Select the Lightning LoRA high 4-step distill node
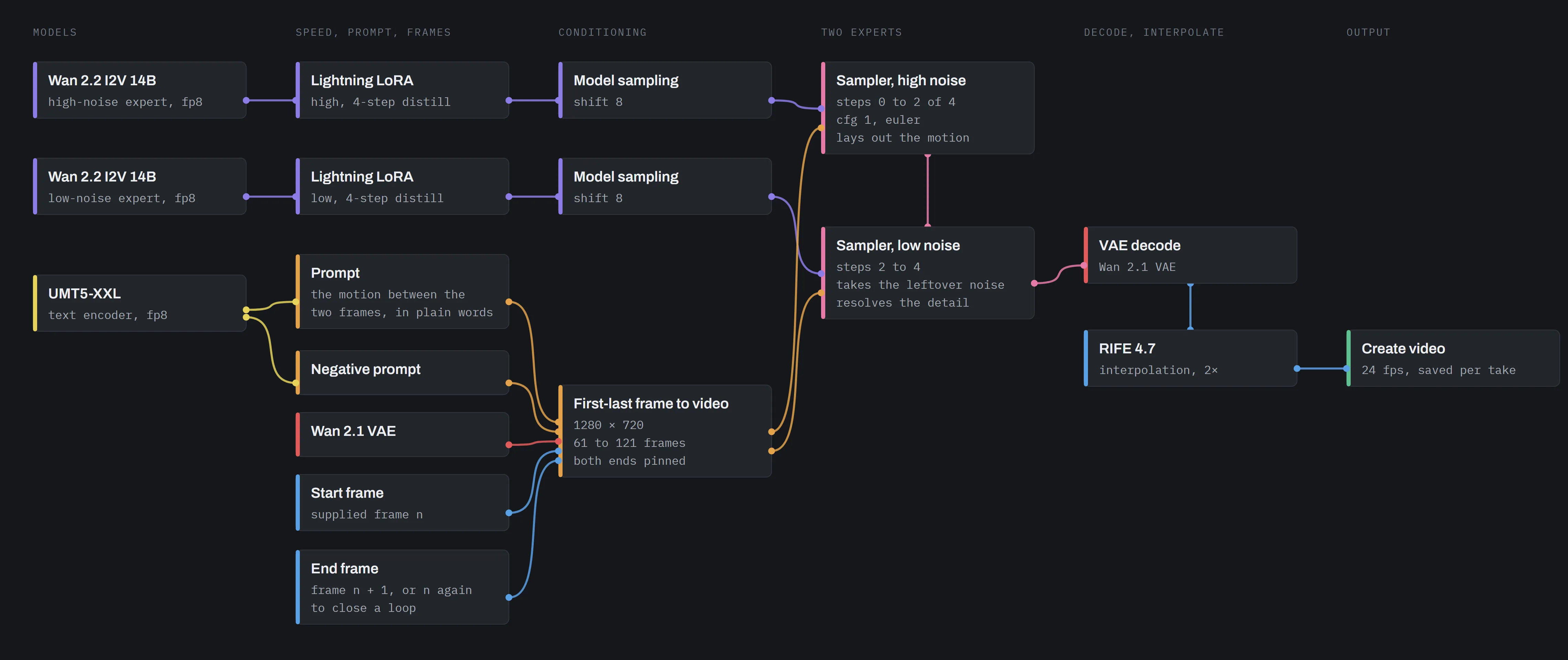Viewport: 1568px width, 660px height. [x=402, y=90]
